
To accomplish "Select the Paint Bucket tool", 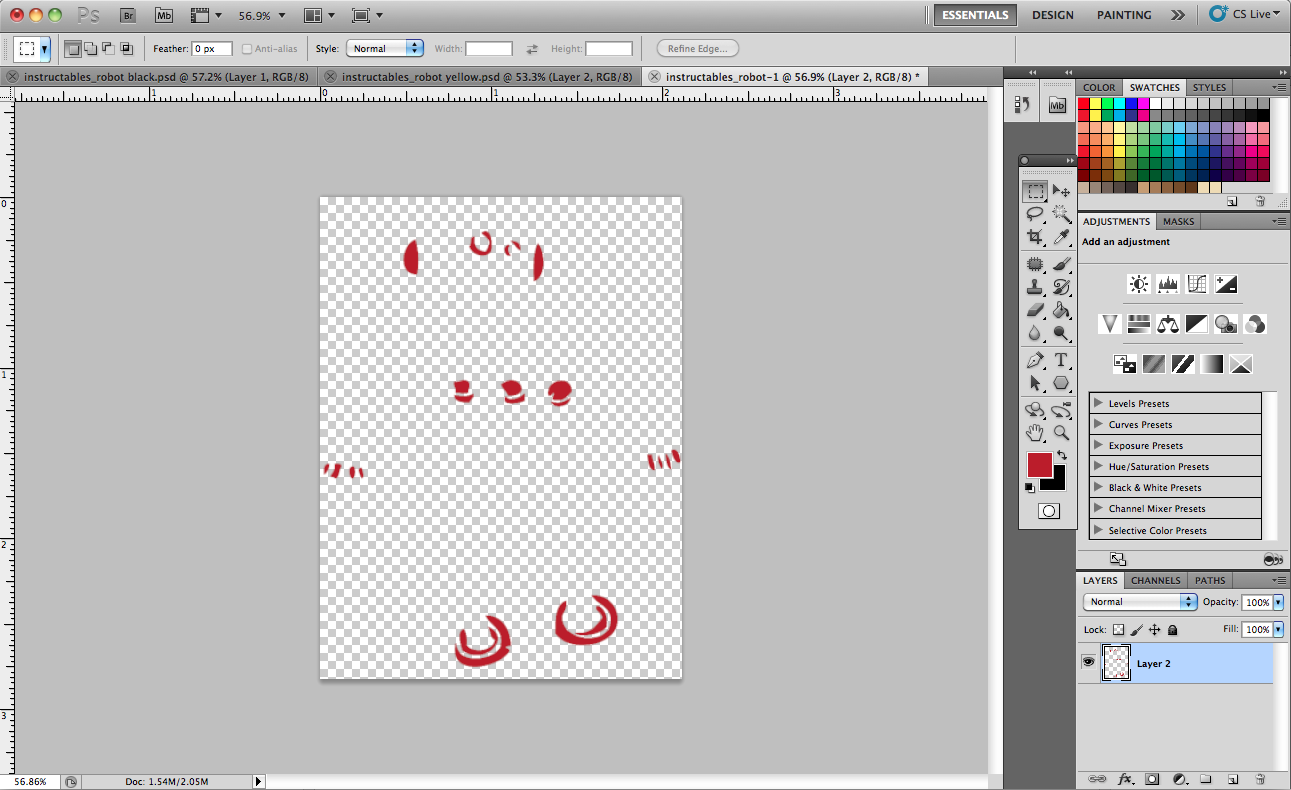I will tap(1061, 310).
